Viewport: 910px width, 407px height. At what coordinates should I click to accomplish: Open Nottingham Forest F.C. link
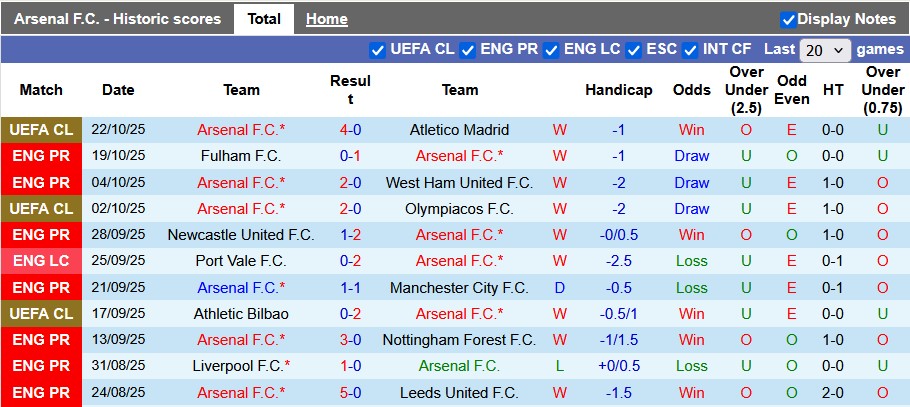[x=459, y=340]
